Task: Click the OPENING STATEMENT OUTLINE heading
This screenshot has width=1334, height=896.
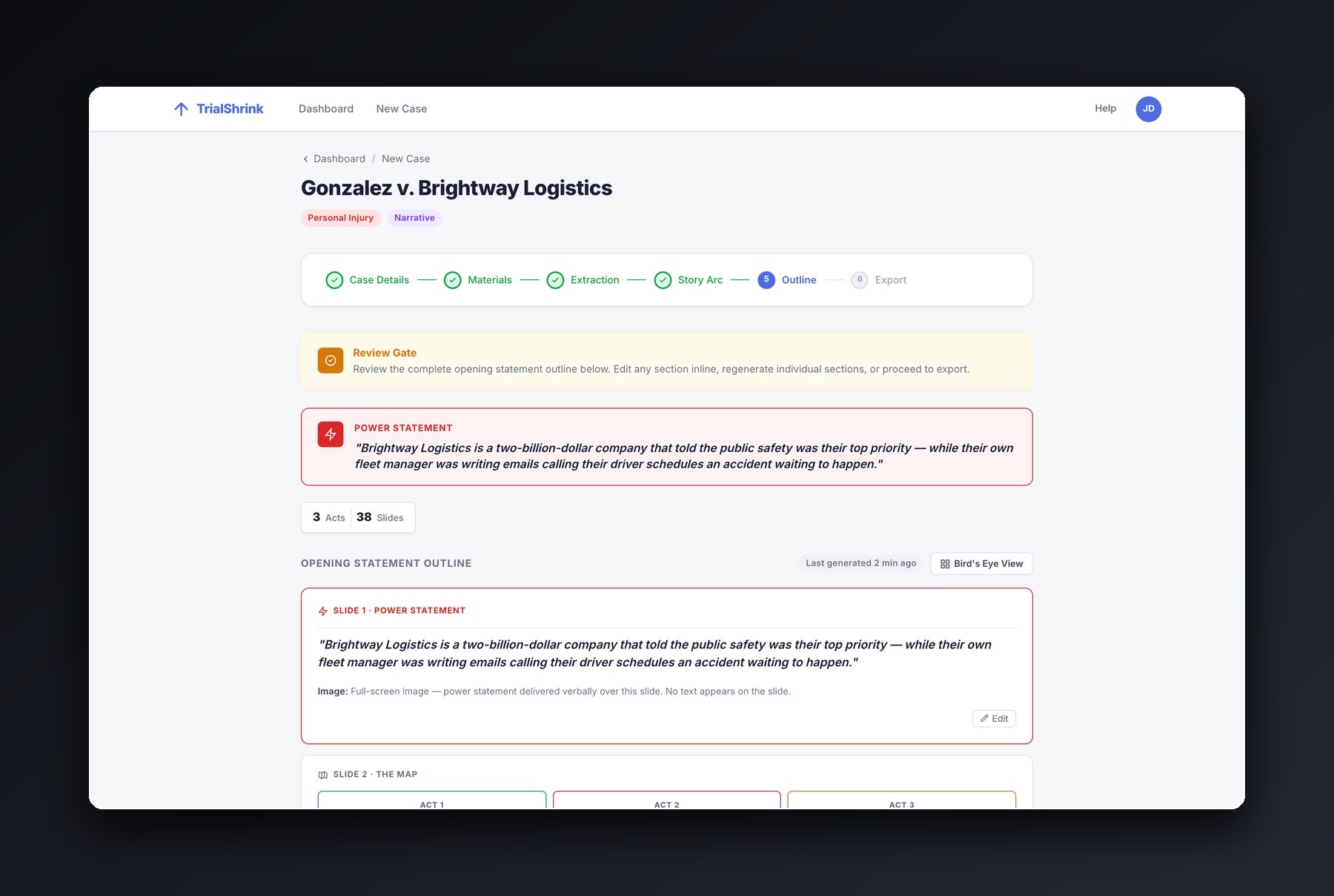Action: click(386, 563)
